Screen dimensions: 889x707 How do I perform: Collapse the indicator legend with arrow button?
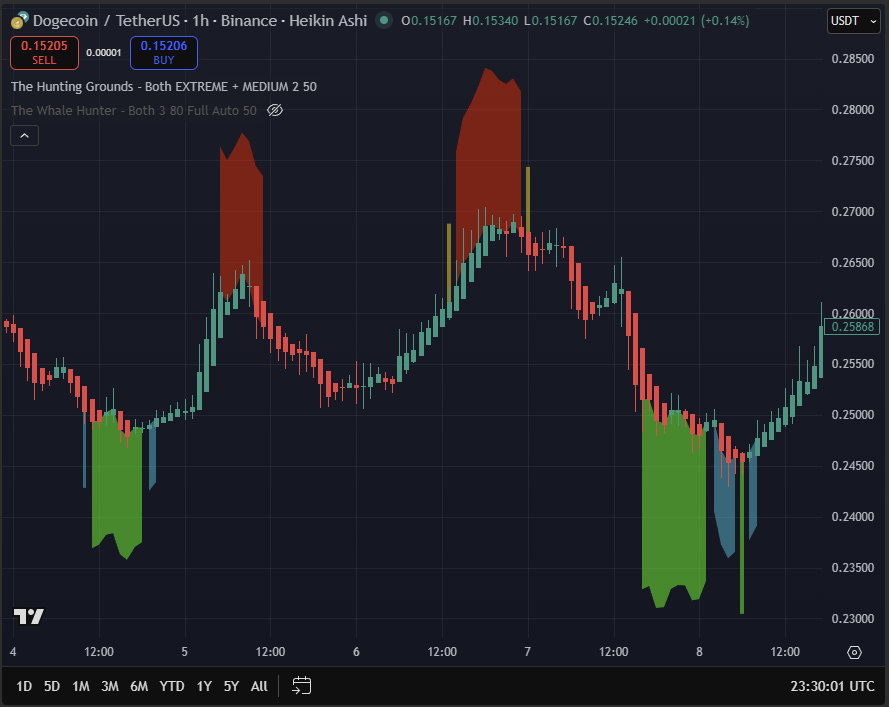[x=25, y=136]
